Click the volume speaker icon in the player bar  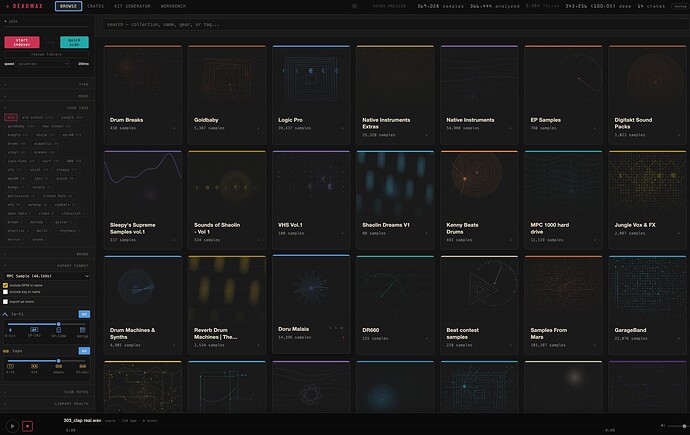(663, 425)
